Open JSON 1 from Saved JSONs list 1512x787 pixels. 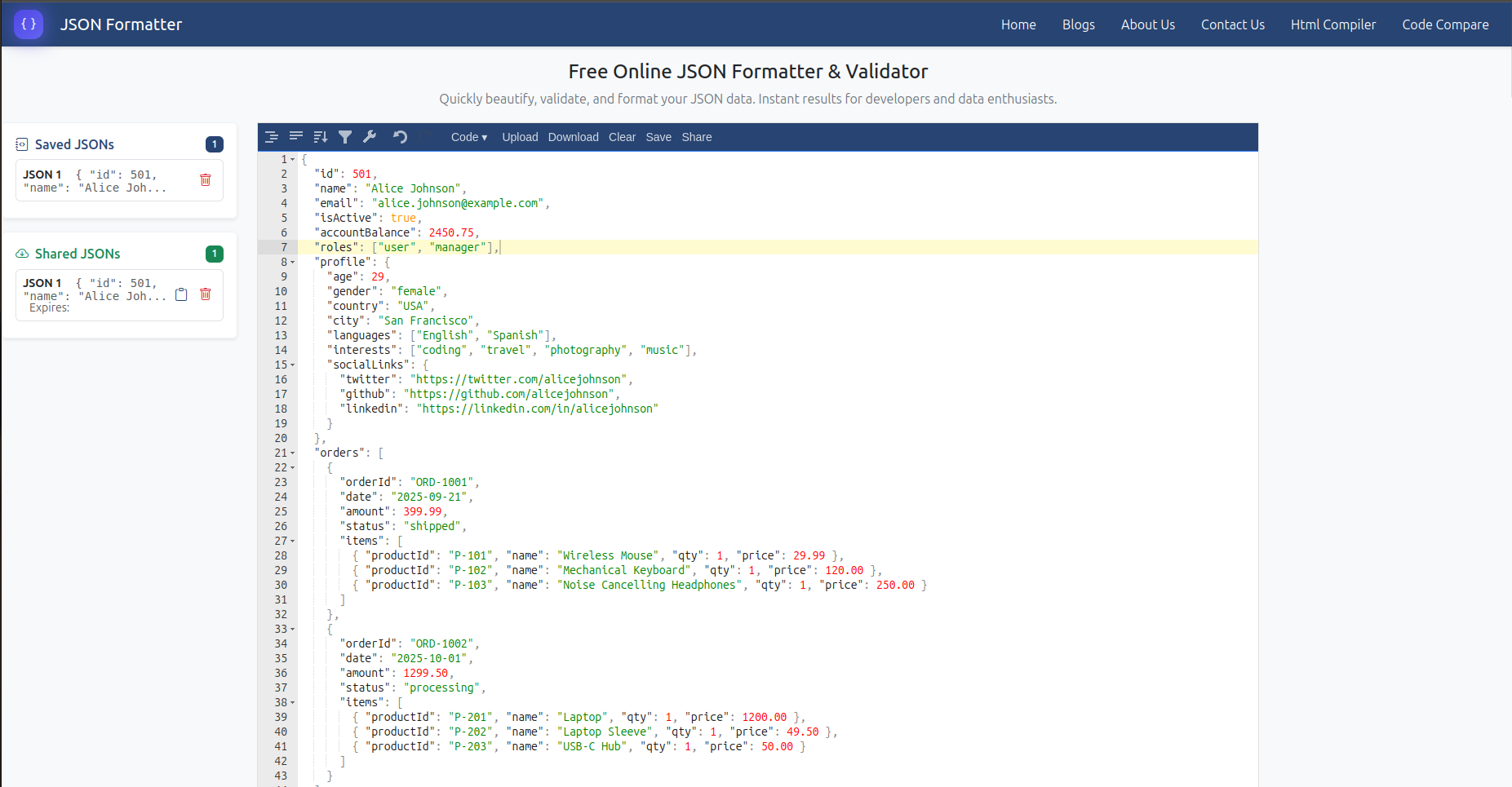coord(98,180)
